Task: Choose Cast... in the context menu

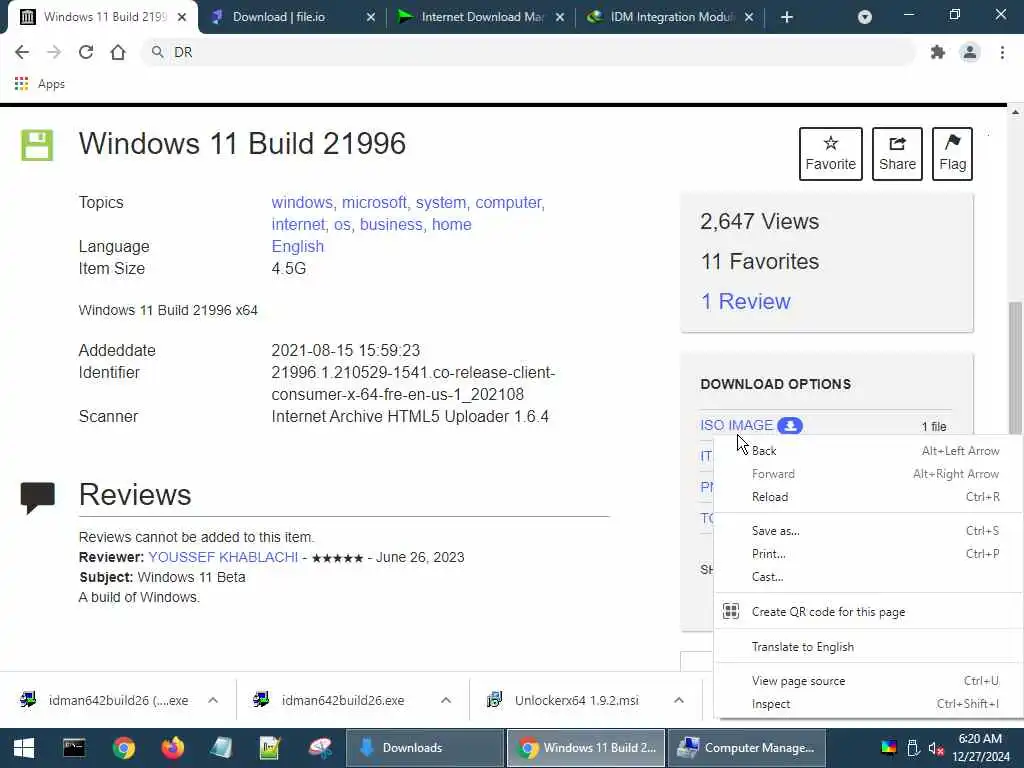Action: [868, 577]
